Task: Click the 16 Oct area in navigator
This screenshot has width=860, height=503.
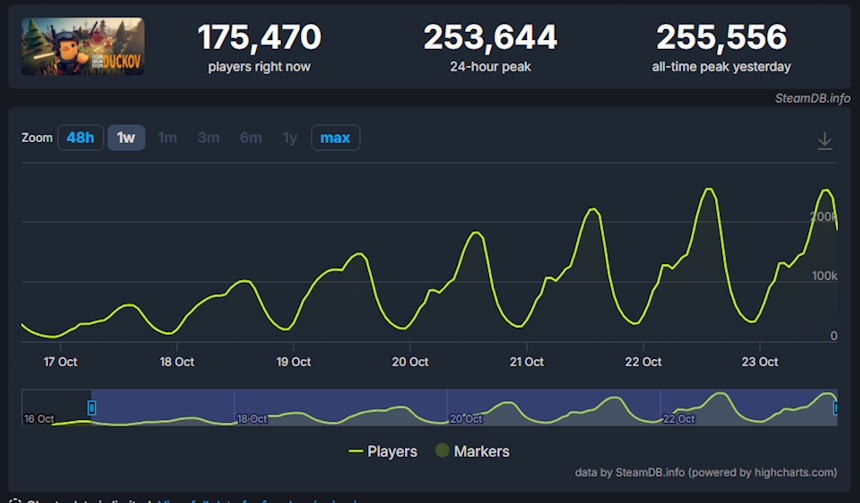Action: click(x=40, y=418)
